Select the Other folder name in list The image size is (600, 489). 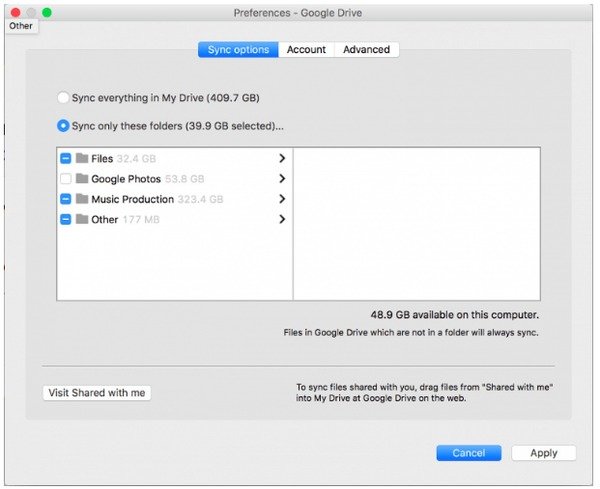pos(105,220)
